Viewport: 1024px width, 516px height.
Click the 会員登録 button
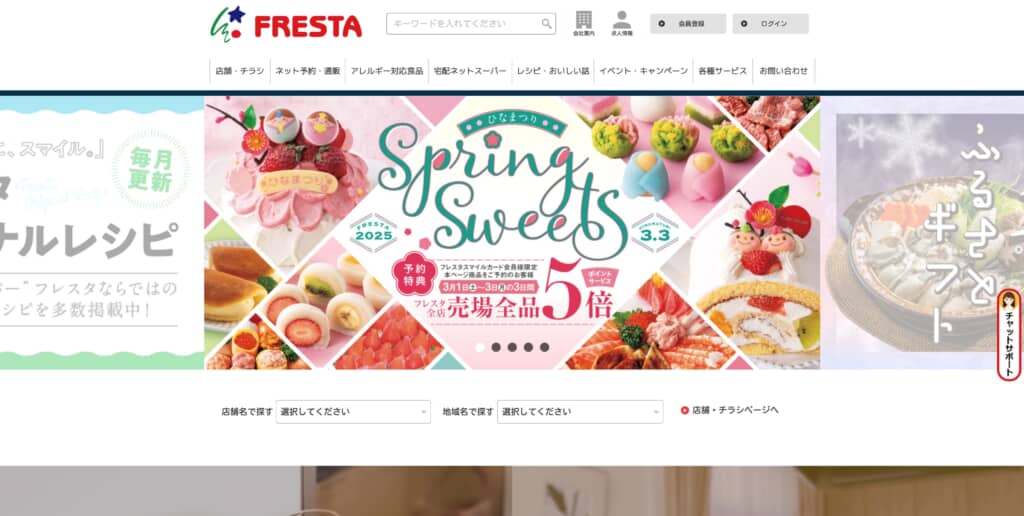pos(688,24)
